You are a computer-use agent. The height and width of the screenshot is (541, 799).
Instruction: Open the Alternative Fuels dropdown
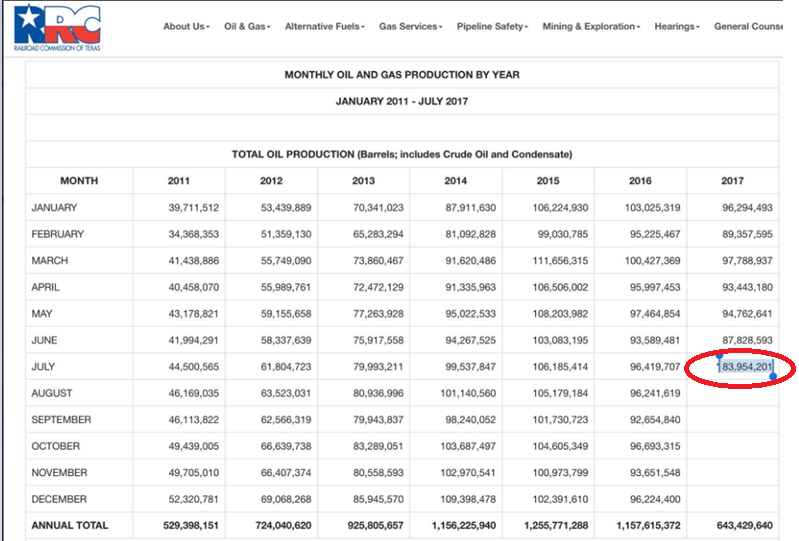coord(325,26)
